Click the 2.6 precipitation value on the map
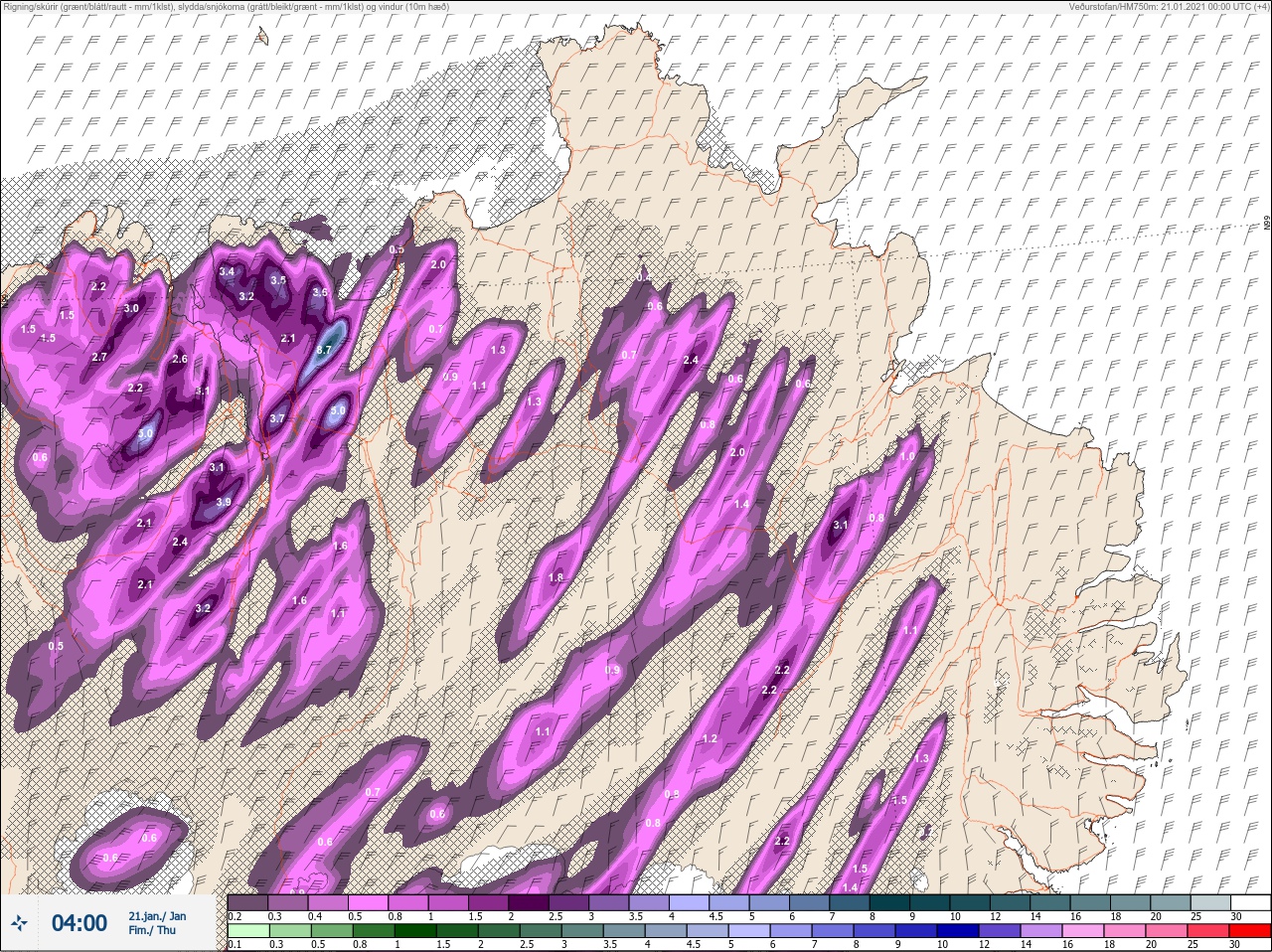 point(180,359)
